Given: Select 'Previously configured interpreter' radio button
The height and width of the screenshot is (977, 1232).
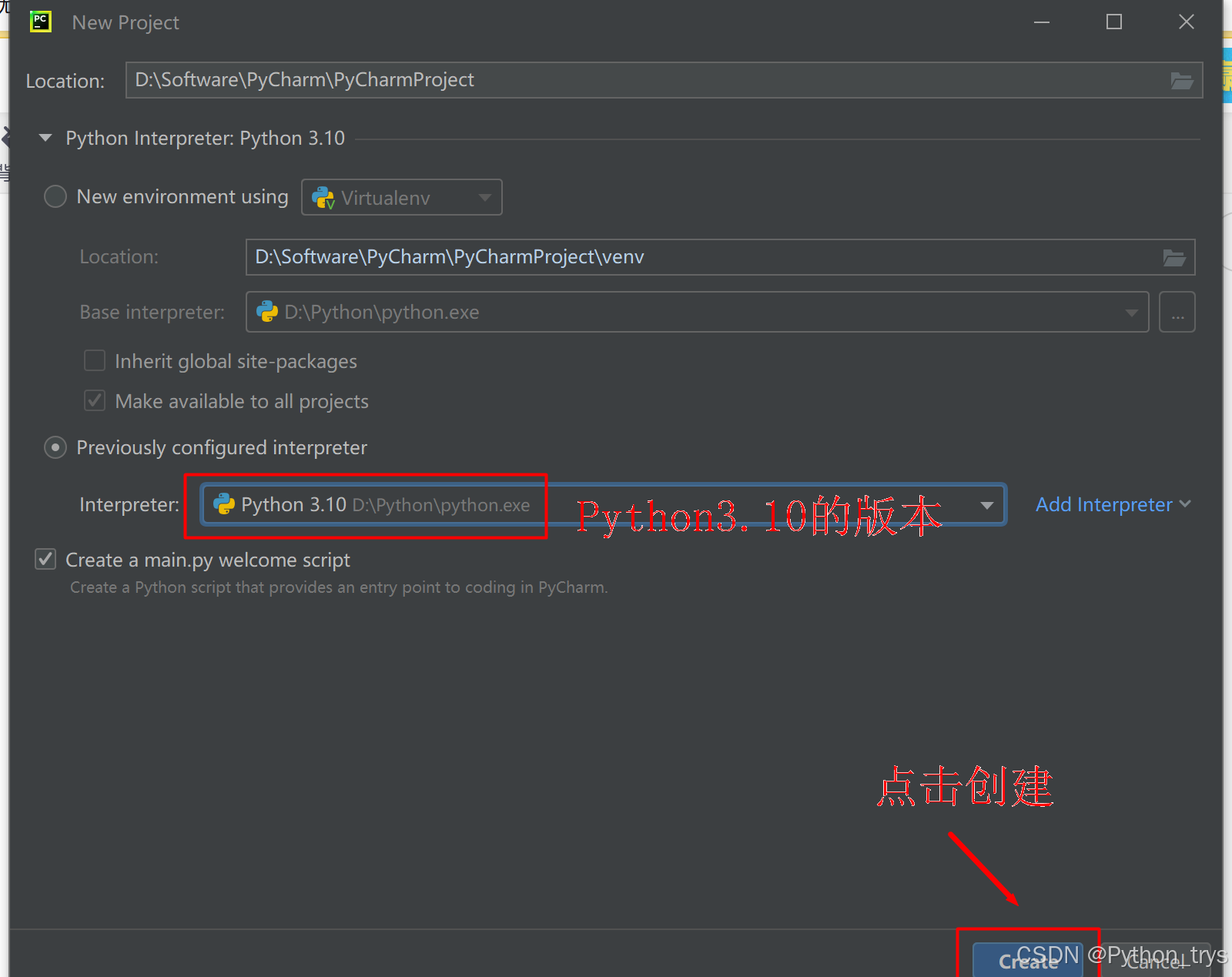Looking at the screenshot, I should (55, 447).
